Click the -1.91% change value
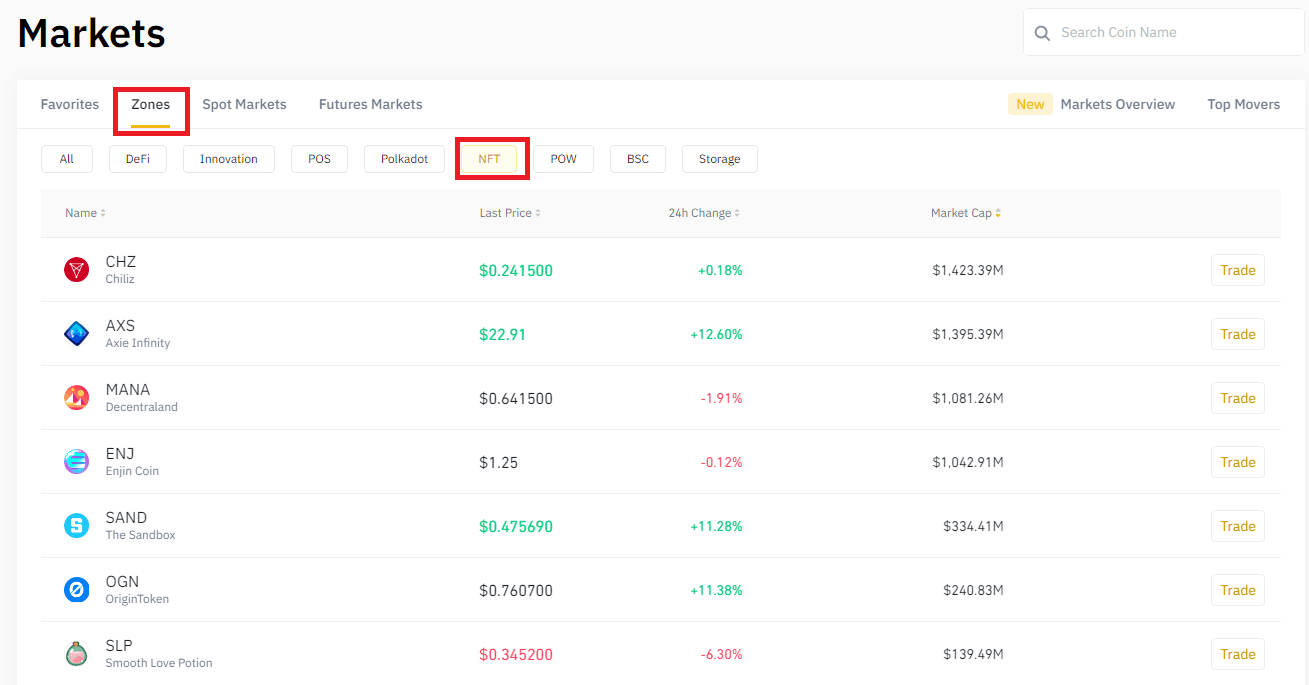 pyautogui.click(x=721, y=399)
